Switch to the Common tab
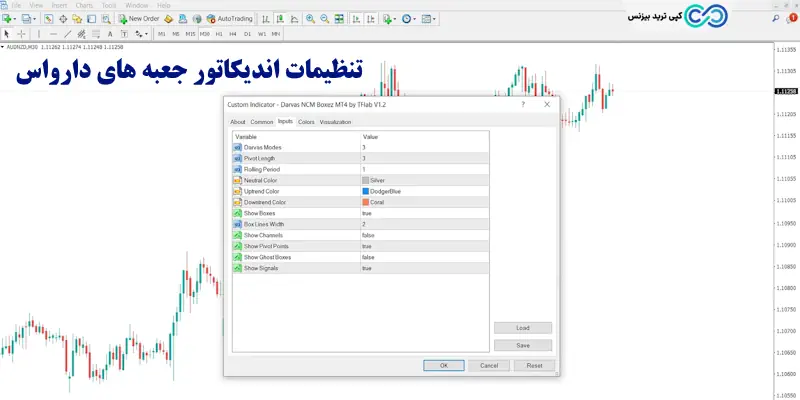Viewport: 800px width, 400px height. (x=262, y=122)
